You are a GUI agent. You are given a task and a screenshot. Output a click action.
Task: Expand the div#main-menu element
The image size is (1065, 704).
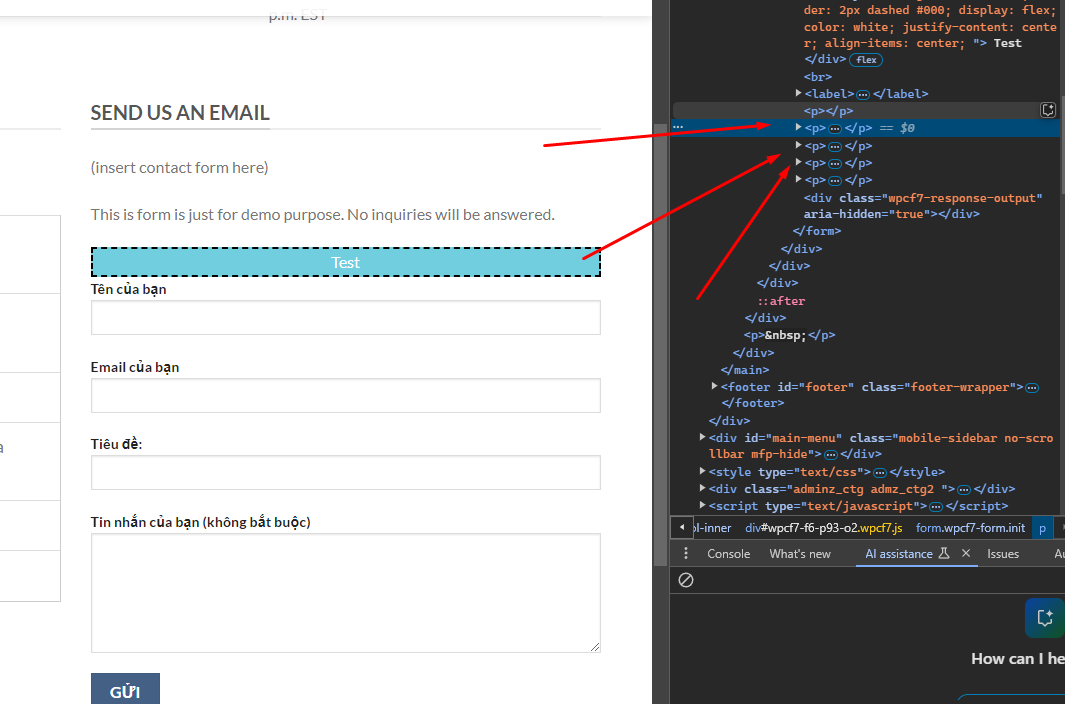[703, 436]
